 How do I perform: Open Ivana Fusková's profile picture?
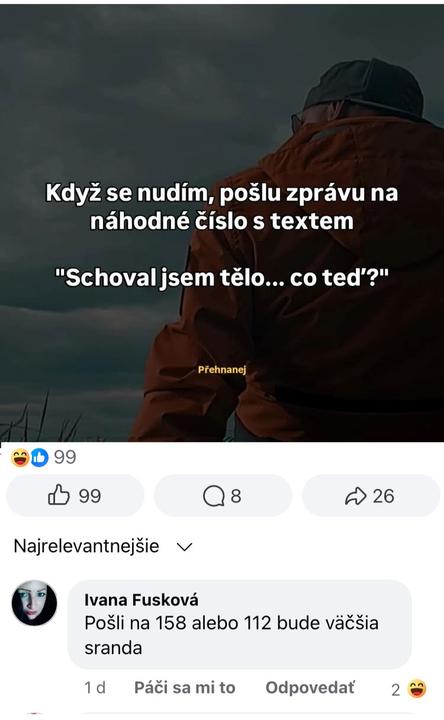click(34, 602)
